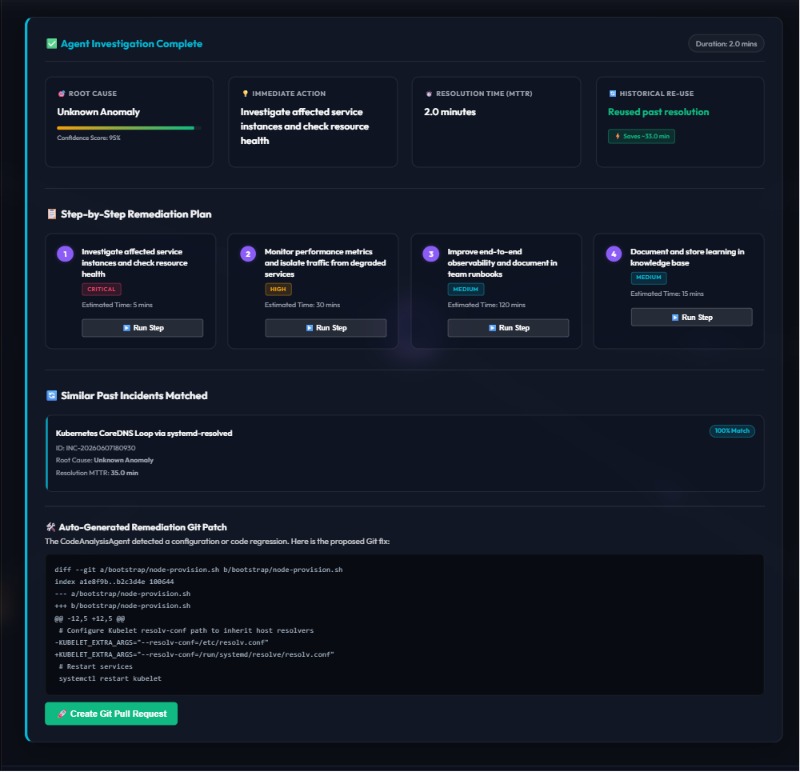Click the Create Git Pull Request button
The width and height of the screenshot is (800, 772).
111,713
